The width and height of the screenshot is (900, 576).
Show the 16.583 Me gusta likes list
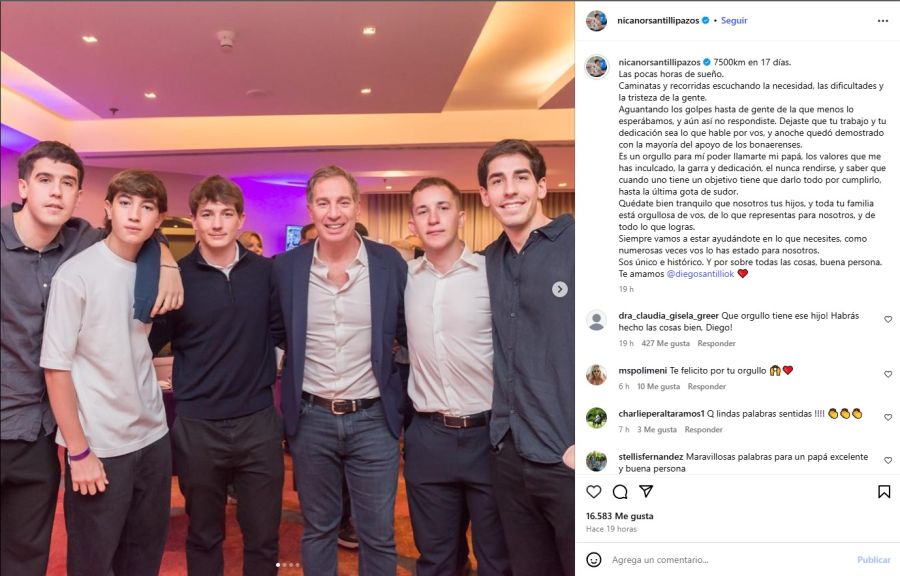(x=620, y=516)
